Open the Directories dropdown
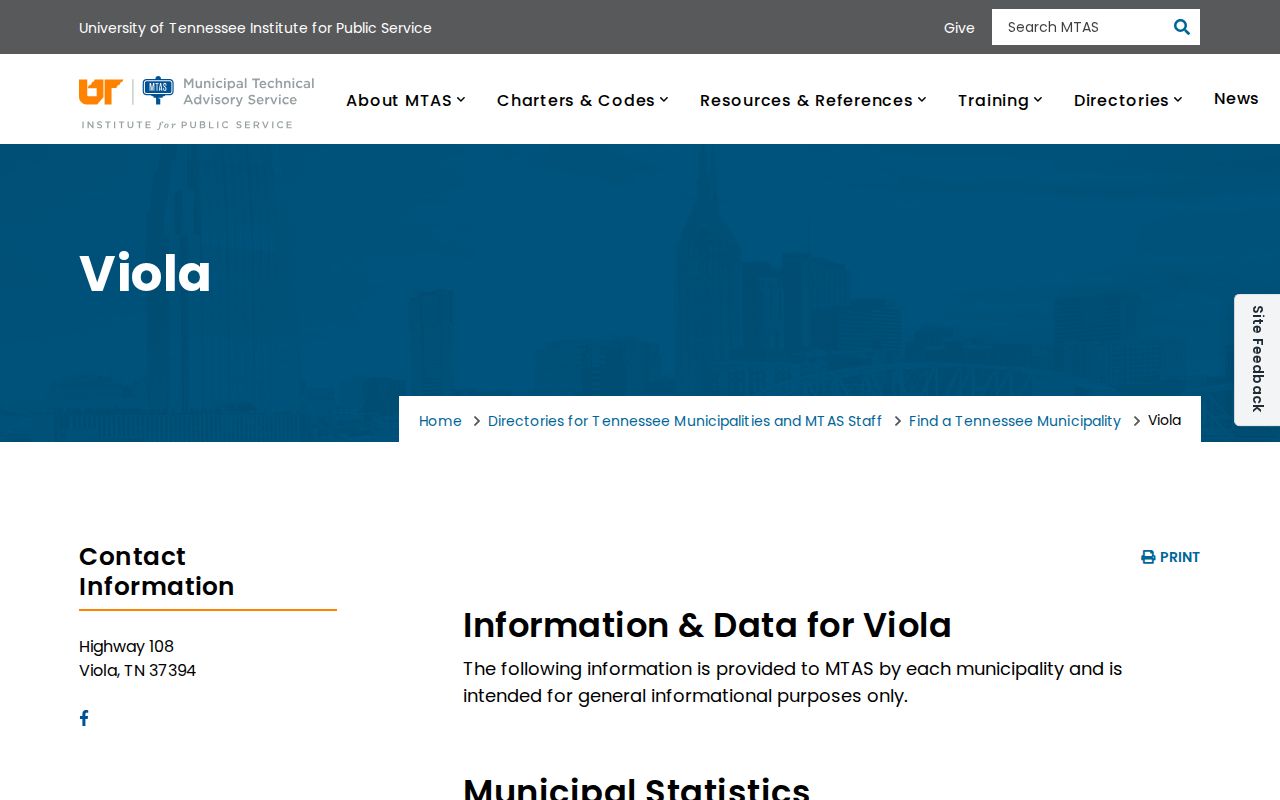The height and width of the screenshot is (800, 1280). (x=1129, y=100)
